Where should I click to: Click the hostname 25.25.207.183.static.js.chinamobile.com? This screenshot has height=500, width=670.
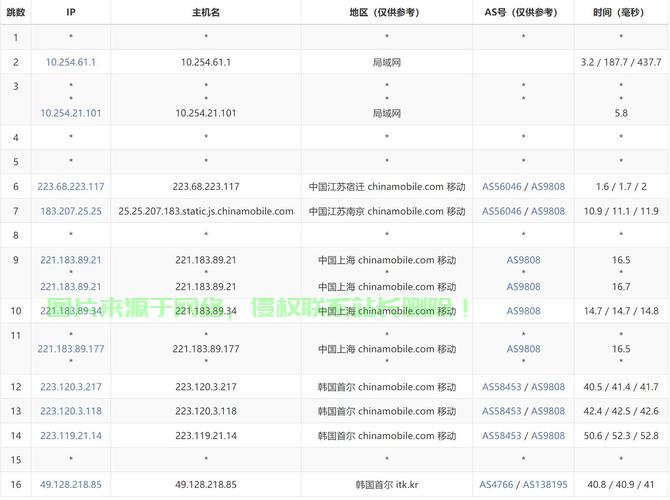206,211
